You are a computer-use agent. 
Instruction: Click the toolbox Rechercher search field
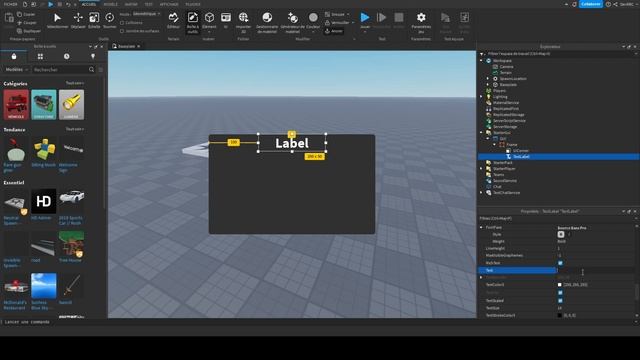pos(60,70)
